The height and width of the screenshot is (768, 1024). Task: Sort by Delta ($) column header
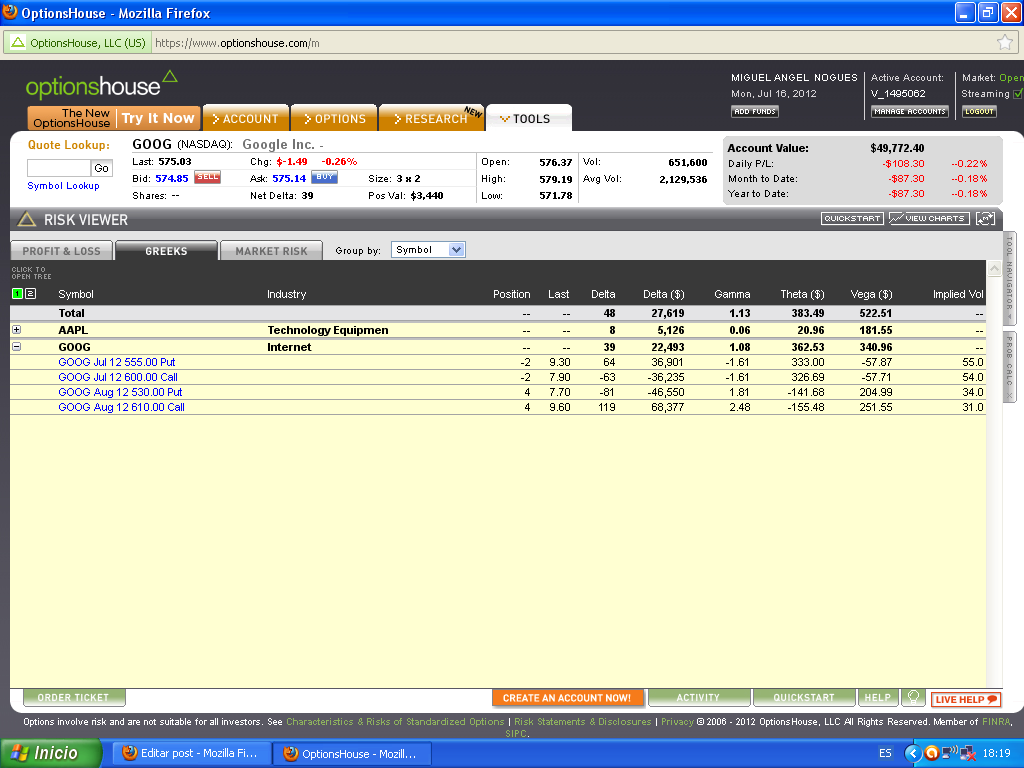tap(664, 294)
